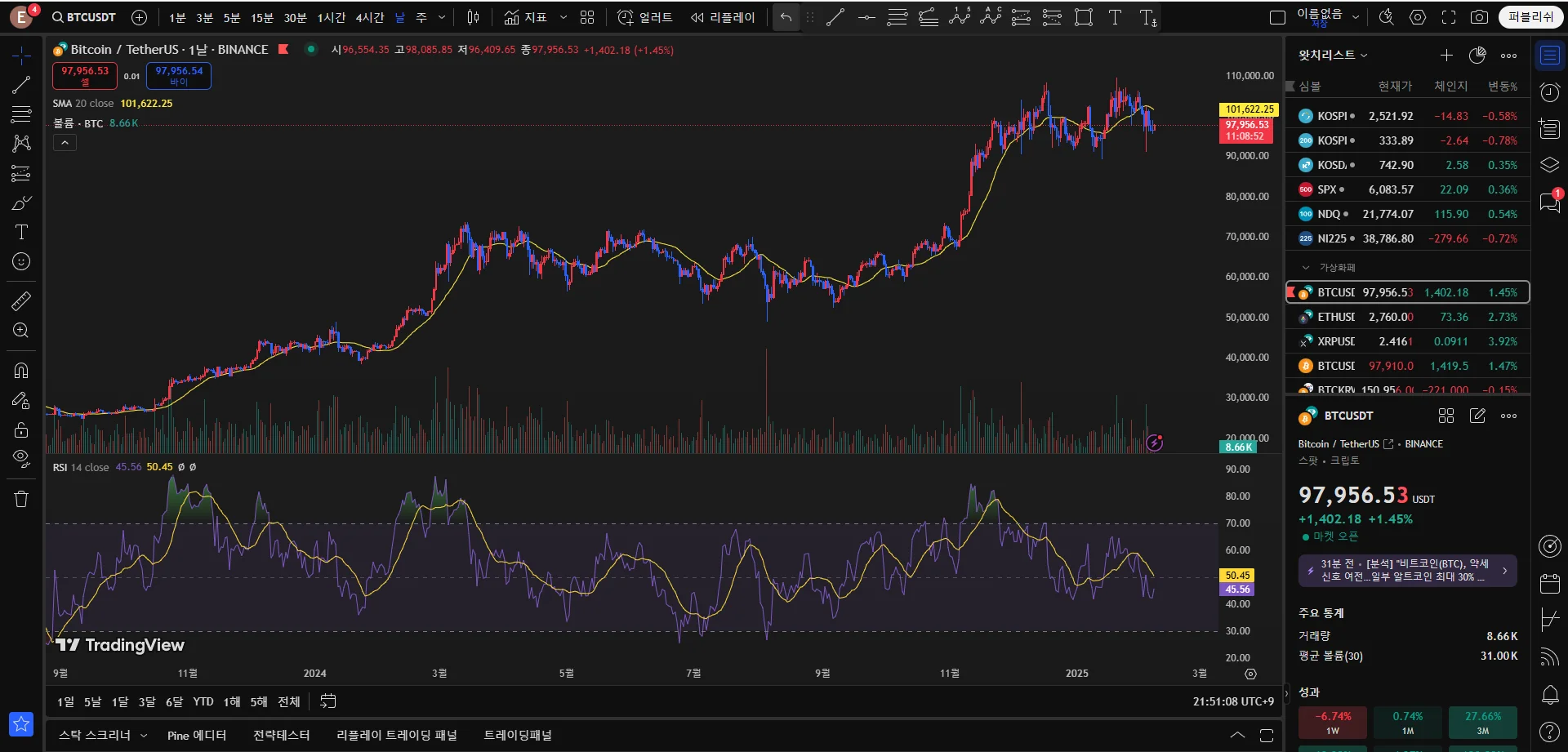Screen dimensions: 1568x752
Task: Open the 왓치리스트 dropdown
Action: pos(1333,55)
